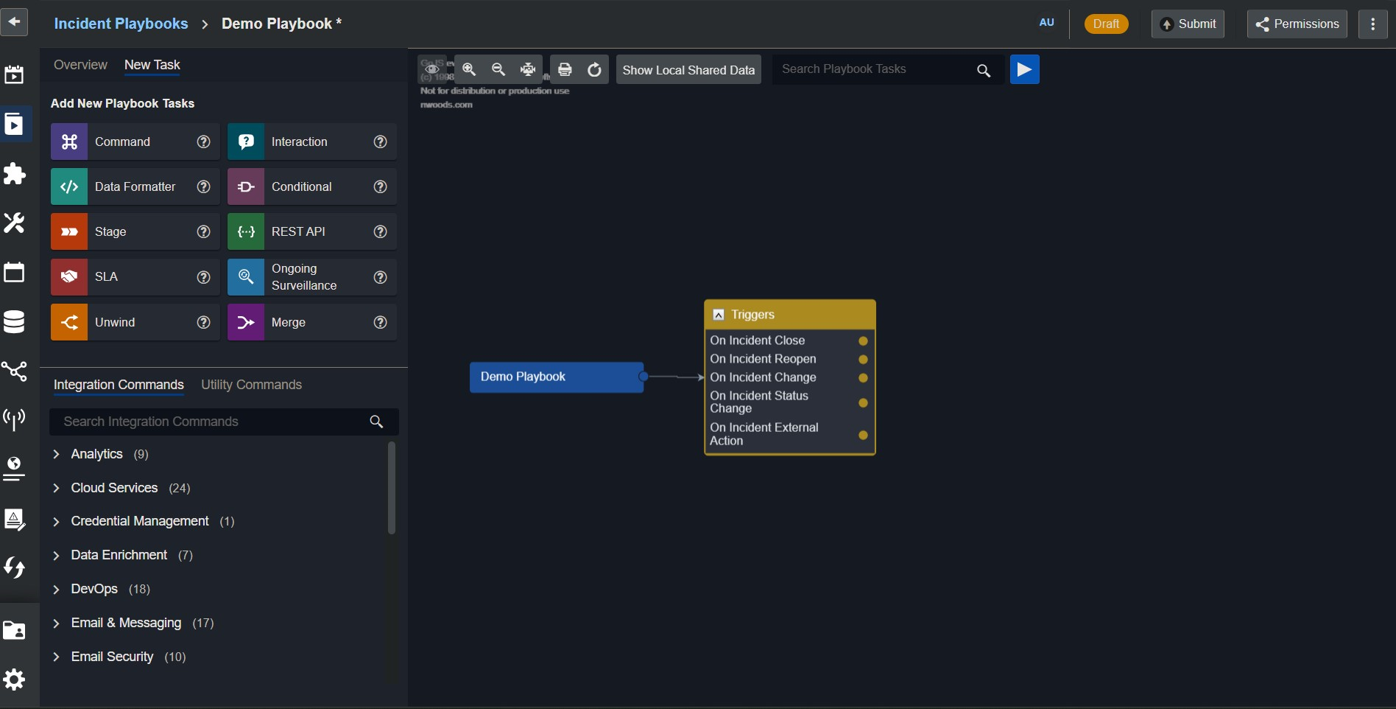Collapse the Triggers node
Viewport: 1396px width, 709px height.
pyautogui.click(x=718, y=315)
